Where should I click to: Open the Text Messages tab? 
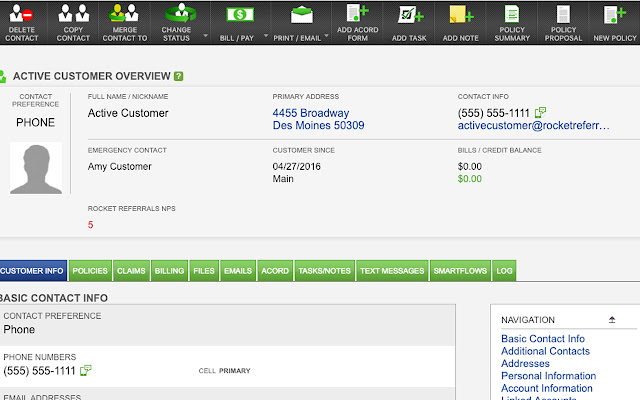coord(391,271)
